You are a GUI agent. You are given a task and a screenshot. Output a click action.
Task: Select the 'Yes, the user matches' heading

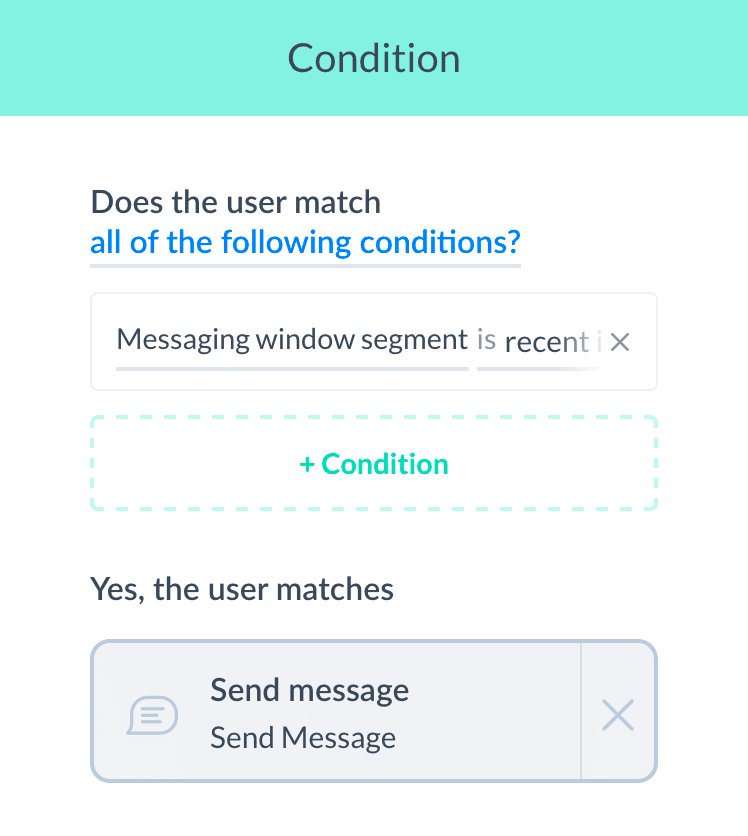click(242, 589)
